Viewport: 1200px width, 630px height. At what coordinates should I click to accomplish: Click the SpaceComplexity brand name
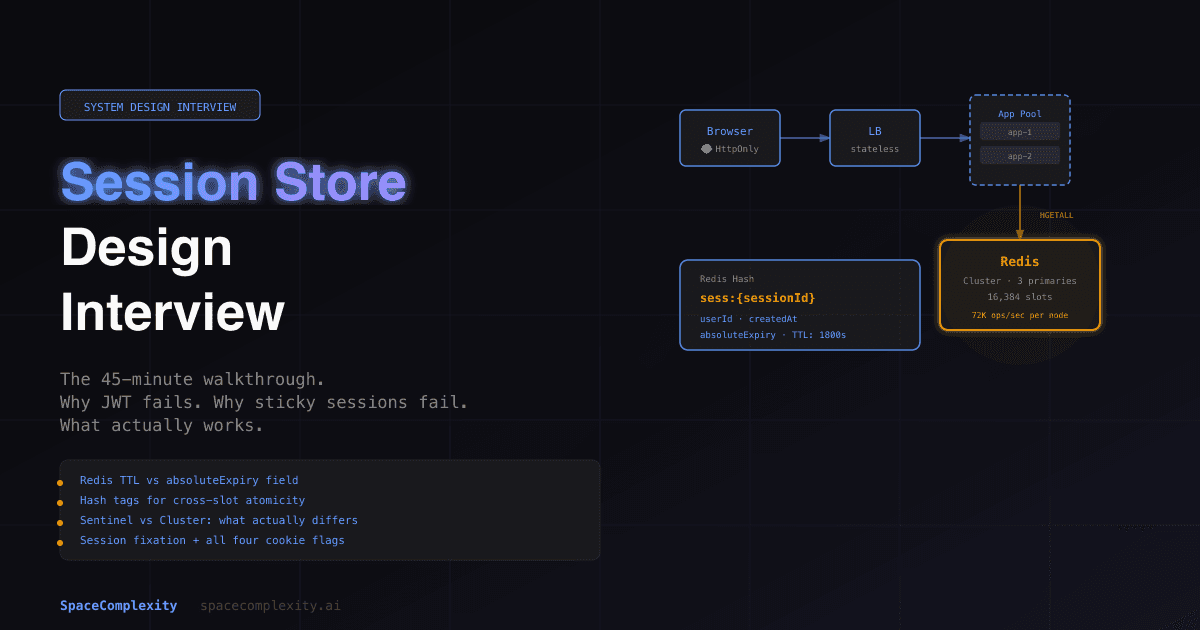[118, 606]
